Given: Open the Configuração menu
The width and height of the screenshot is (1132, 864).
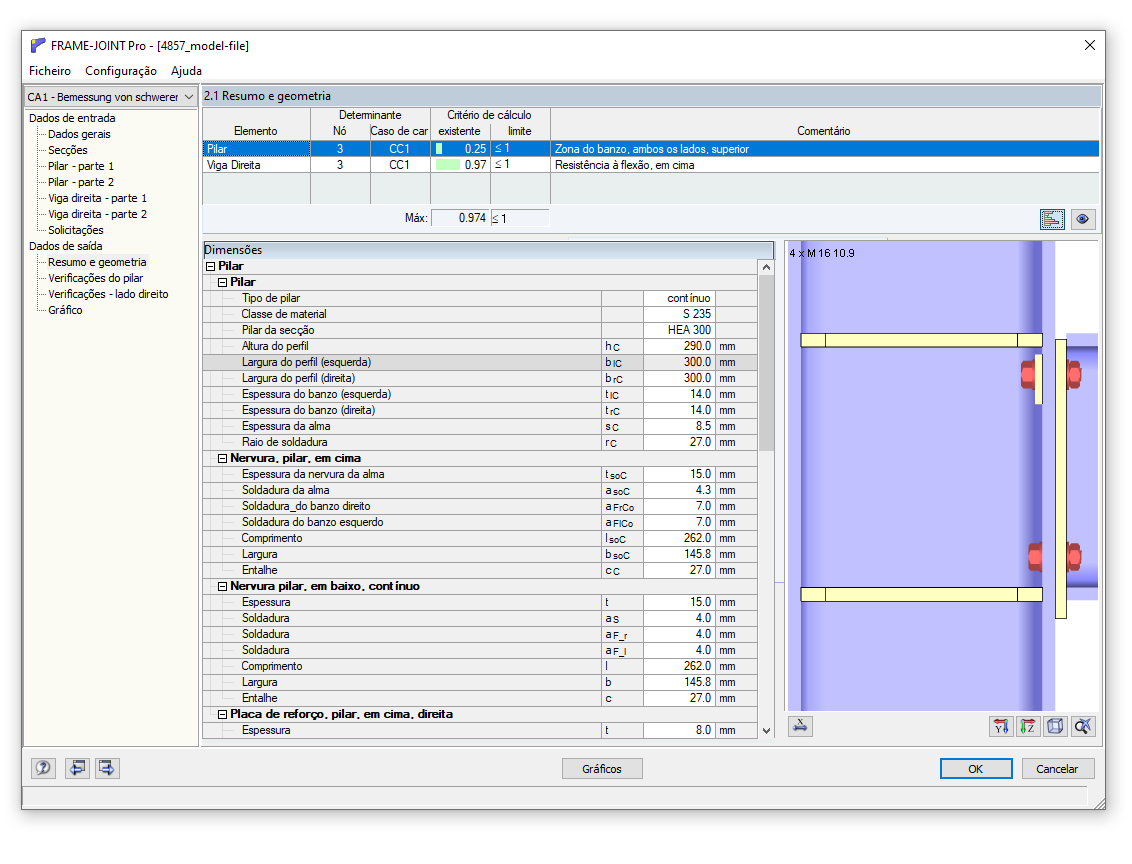Looking at the screenshot, I should pos(121,71).
